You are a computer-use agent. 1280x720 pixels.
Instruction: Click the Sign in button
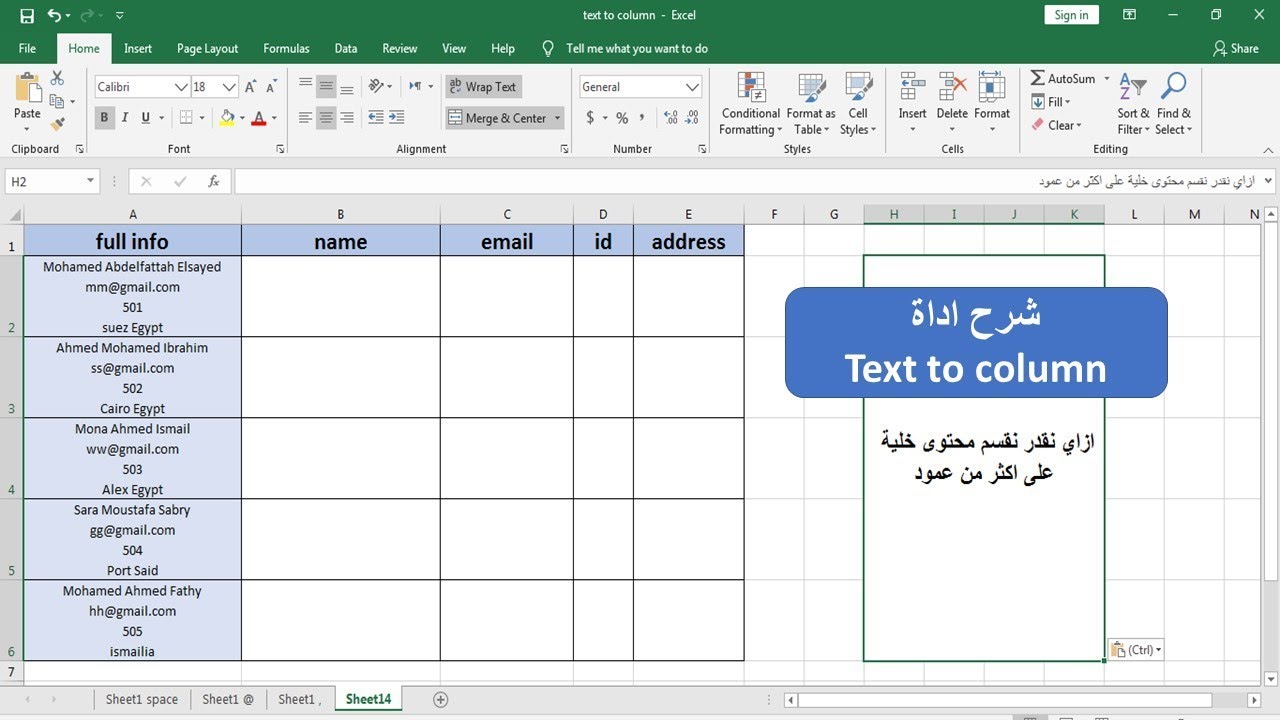click(x=1071, y=15)
